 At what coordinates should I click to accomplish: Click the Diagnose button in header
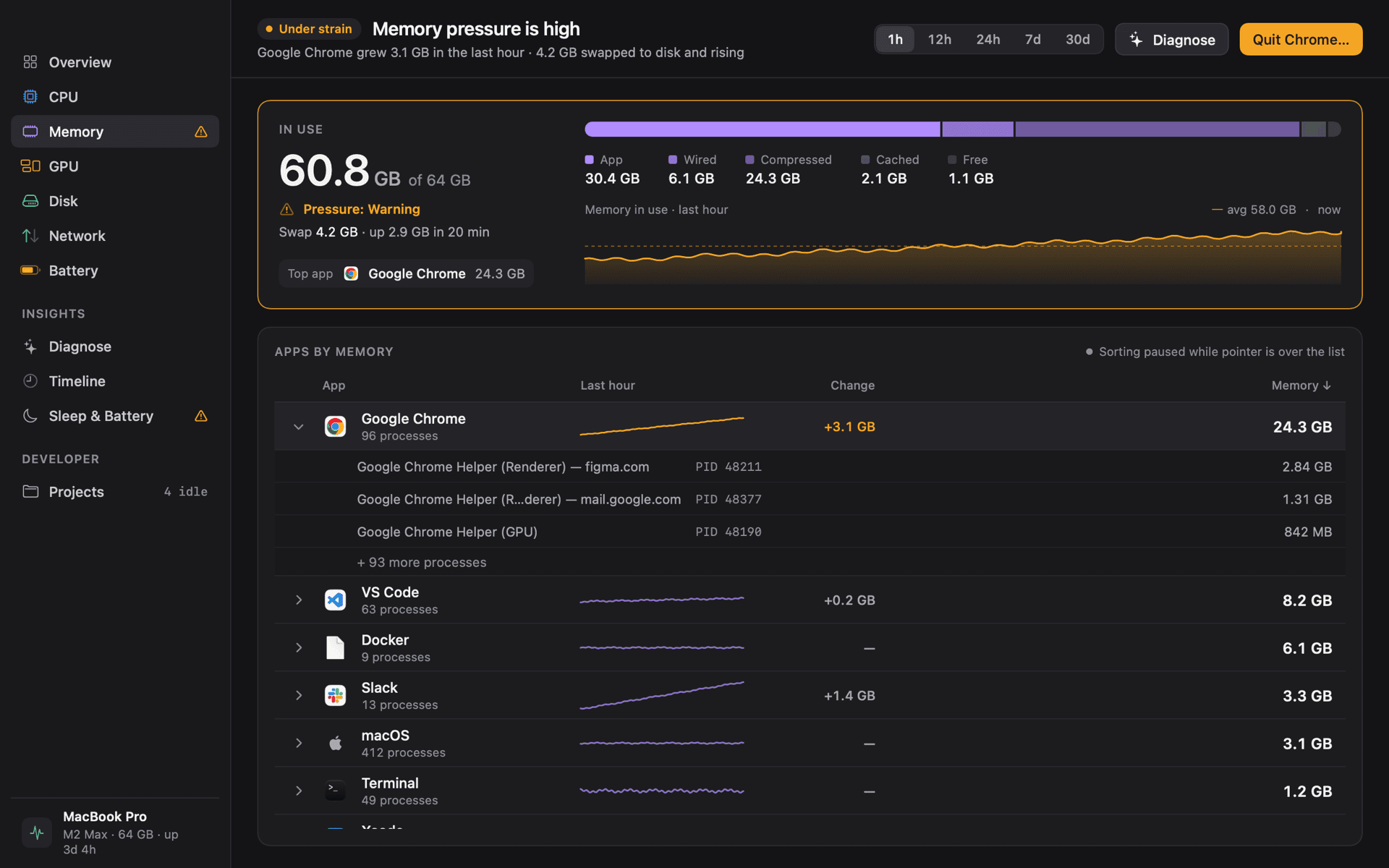coord(1171,40)
